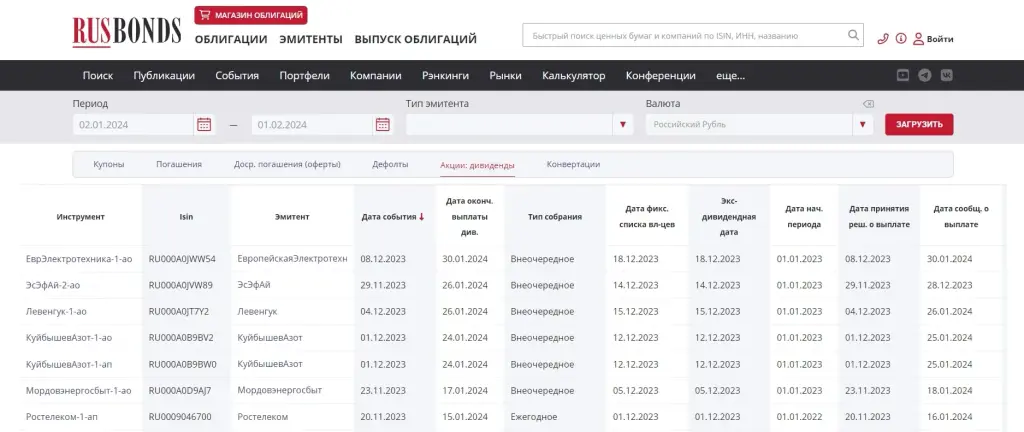1024x432 pixels.
Task: Click ISIN RU0009046700
Action: pos(180,416)
